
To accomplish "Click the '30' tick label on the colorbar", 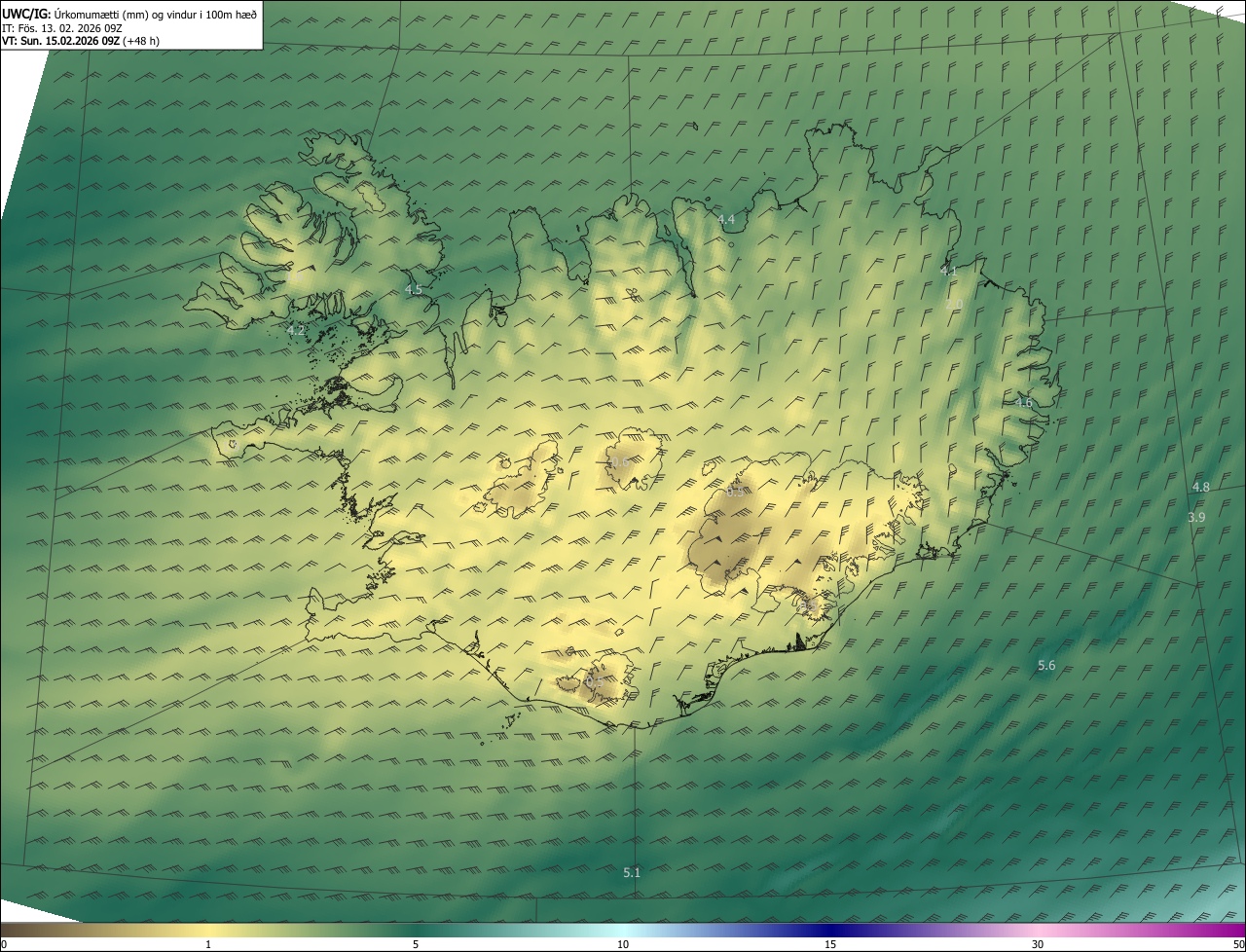I will click(x=1038, y=944).
